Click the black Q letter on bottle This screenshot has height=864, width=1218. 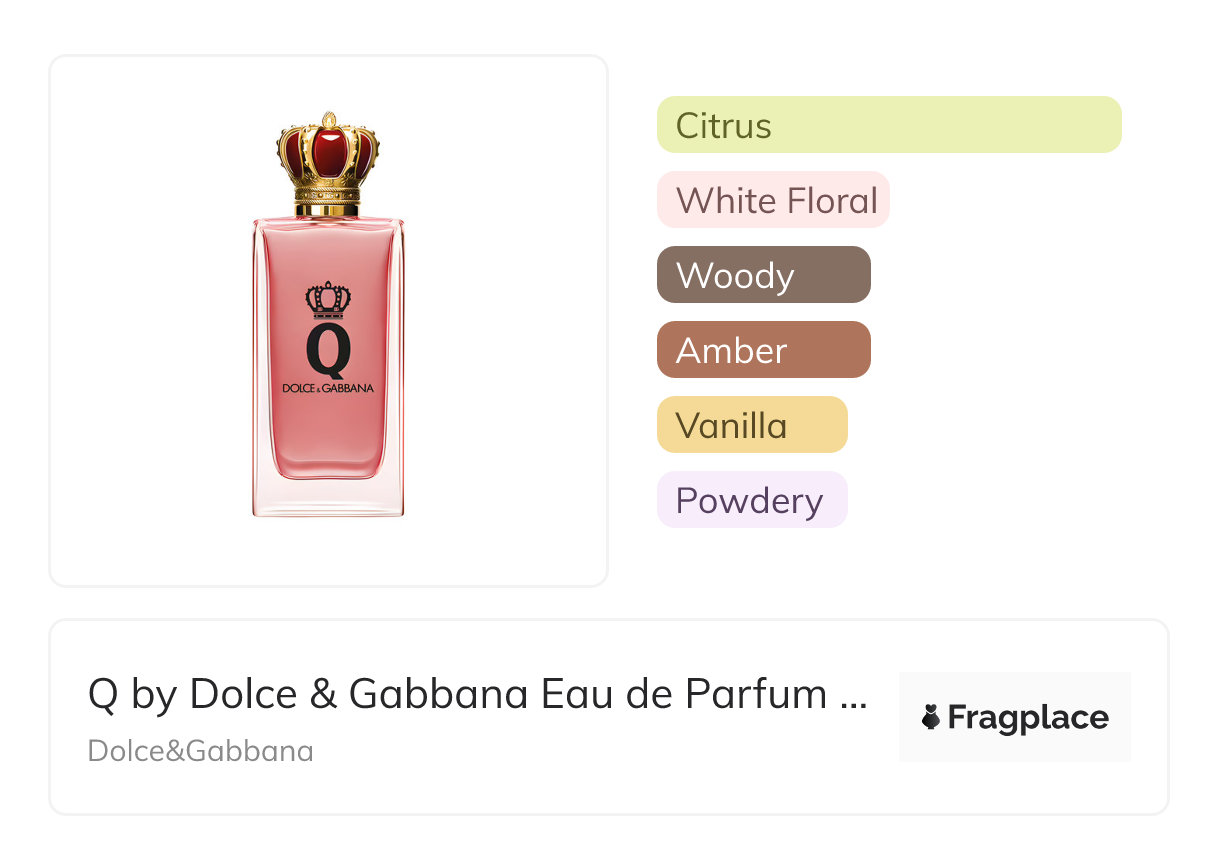328,349
